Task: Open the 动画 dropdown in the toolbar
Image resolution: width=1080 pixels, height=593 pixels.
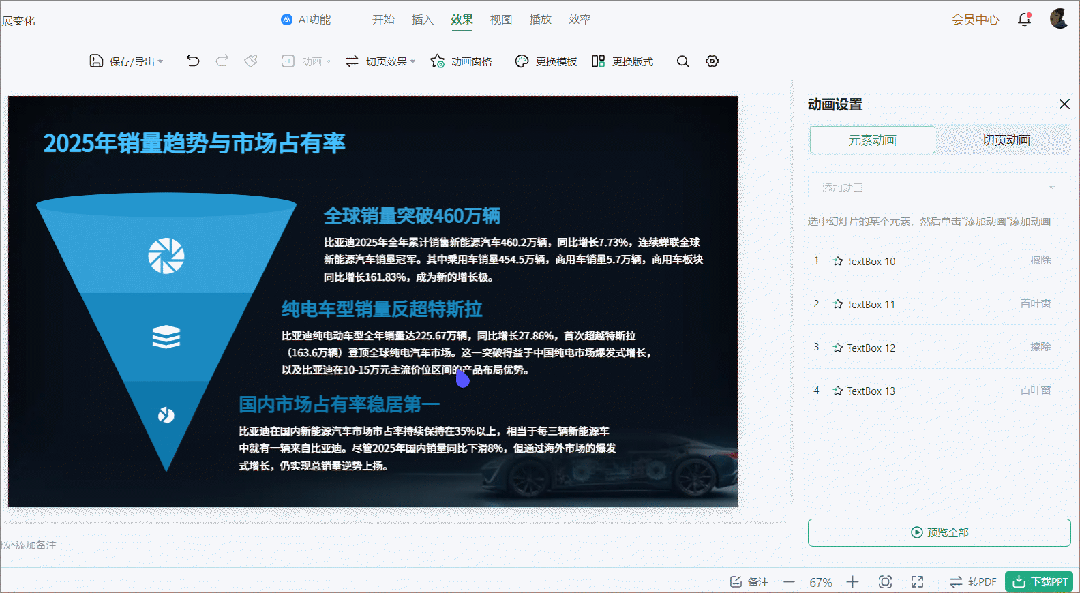Action: click(x=307, y=61)
